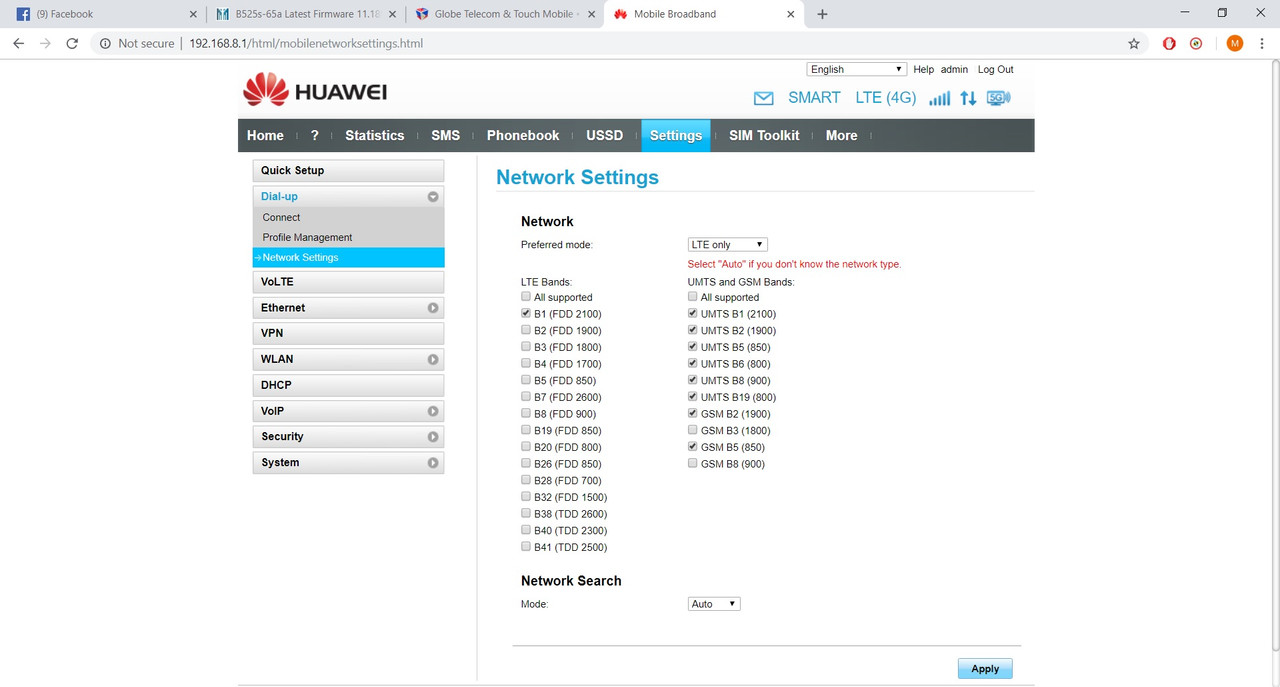Screen dimensions: 1280x687
Task: Open the SIM Toolkit menu item
Action: pyautogui.click(x=764, y=136)
